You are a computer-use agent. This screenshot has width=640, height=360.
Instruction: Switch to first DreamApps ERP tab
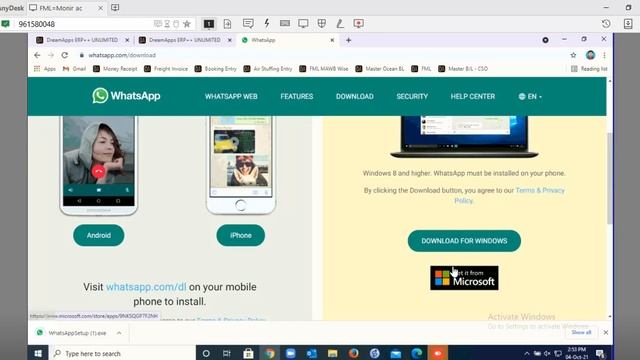(x=82, y=40)
